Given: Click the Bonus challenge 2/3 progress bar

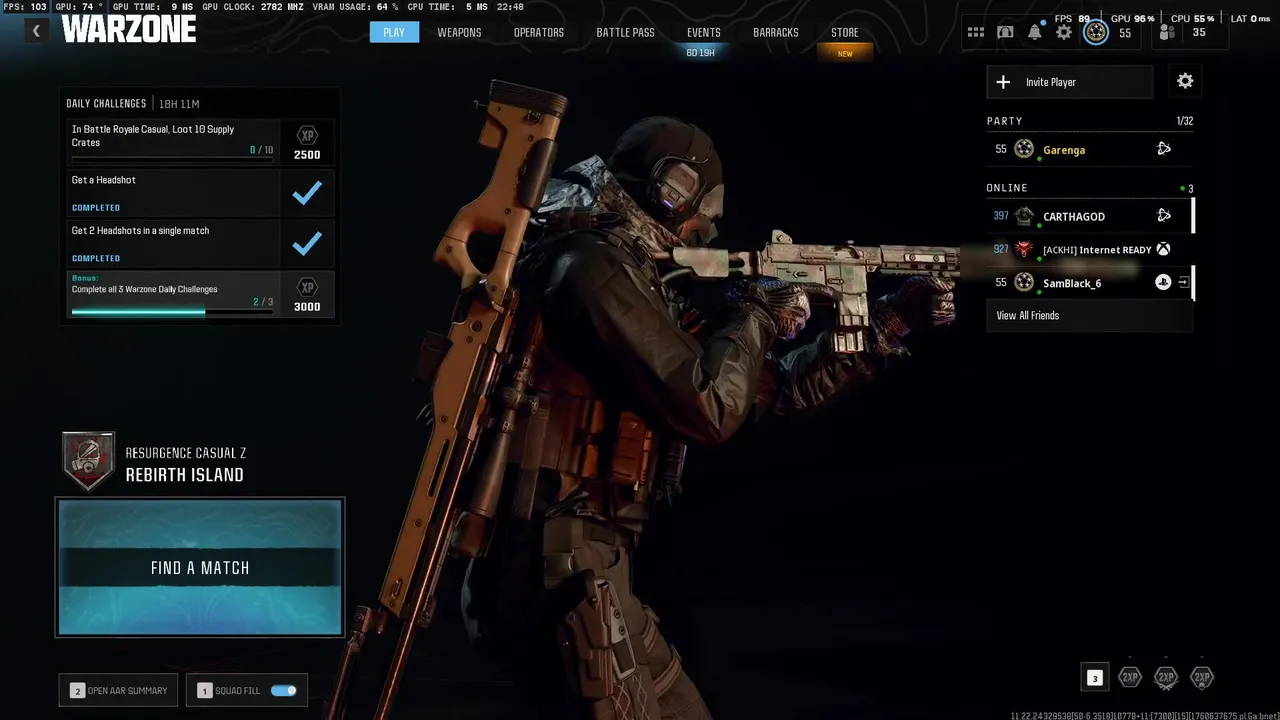Looking at the screenshot, I should click(x=172, y=311).
